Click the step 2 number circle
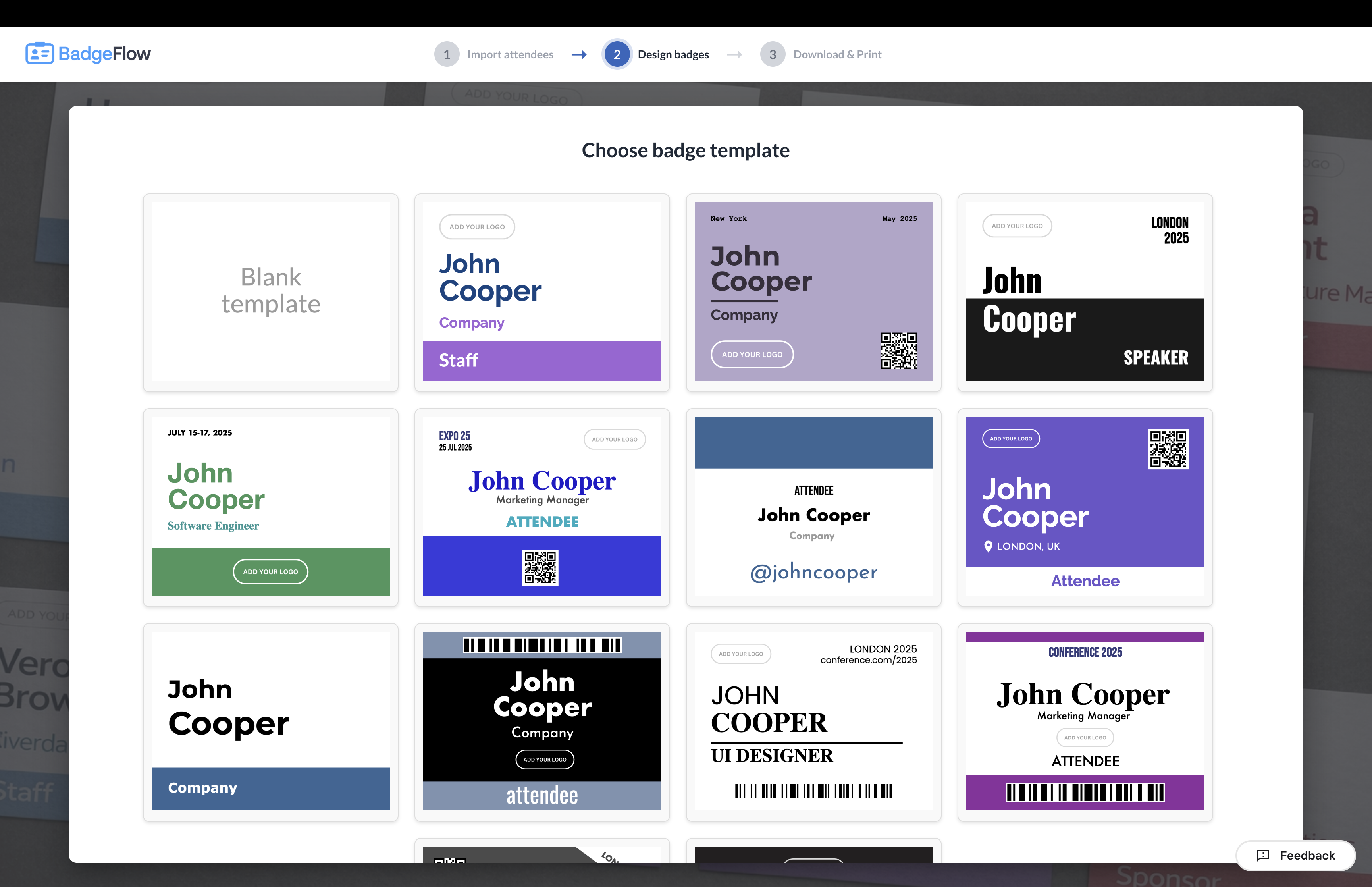Image resolution: width=1372 pixels, height=887 pixels. 617,54
